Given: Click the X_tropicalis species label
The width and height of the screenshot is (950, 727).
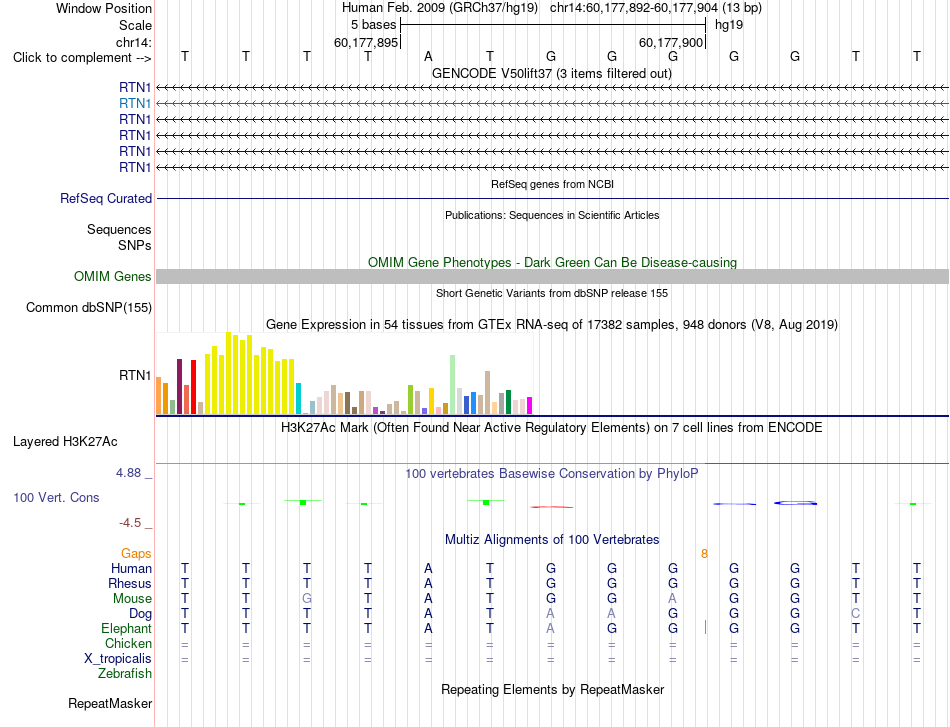Looking at the screenshot, I should [118, 659].
